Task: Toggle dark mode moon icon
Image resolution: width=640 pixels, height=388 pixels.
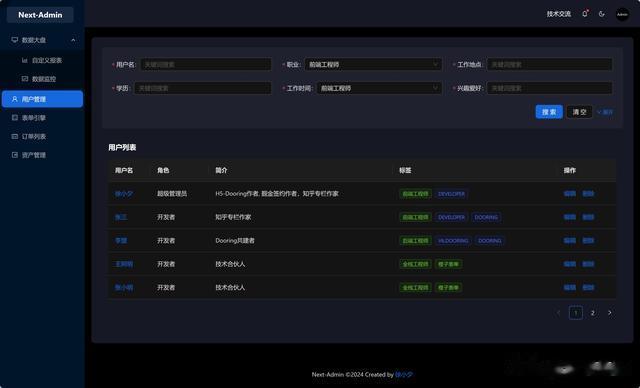Action: pos(602,14)
